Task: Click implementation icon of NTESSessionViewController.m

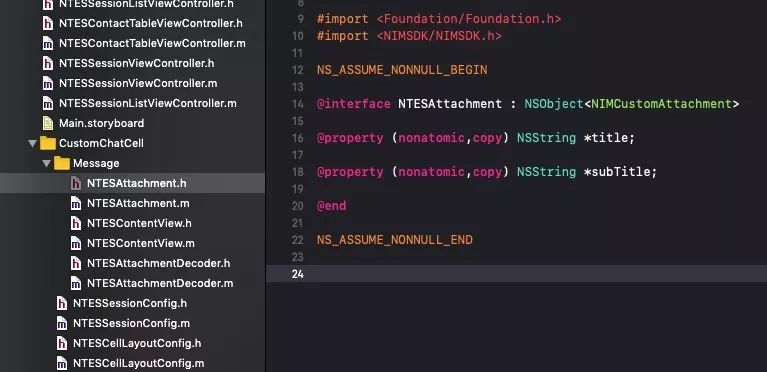Action: pos(48,83)
